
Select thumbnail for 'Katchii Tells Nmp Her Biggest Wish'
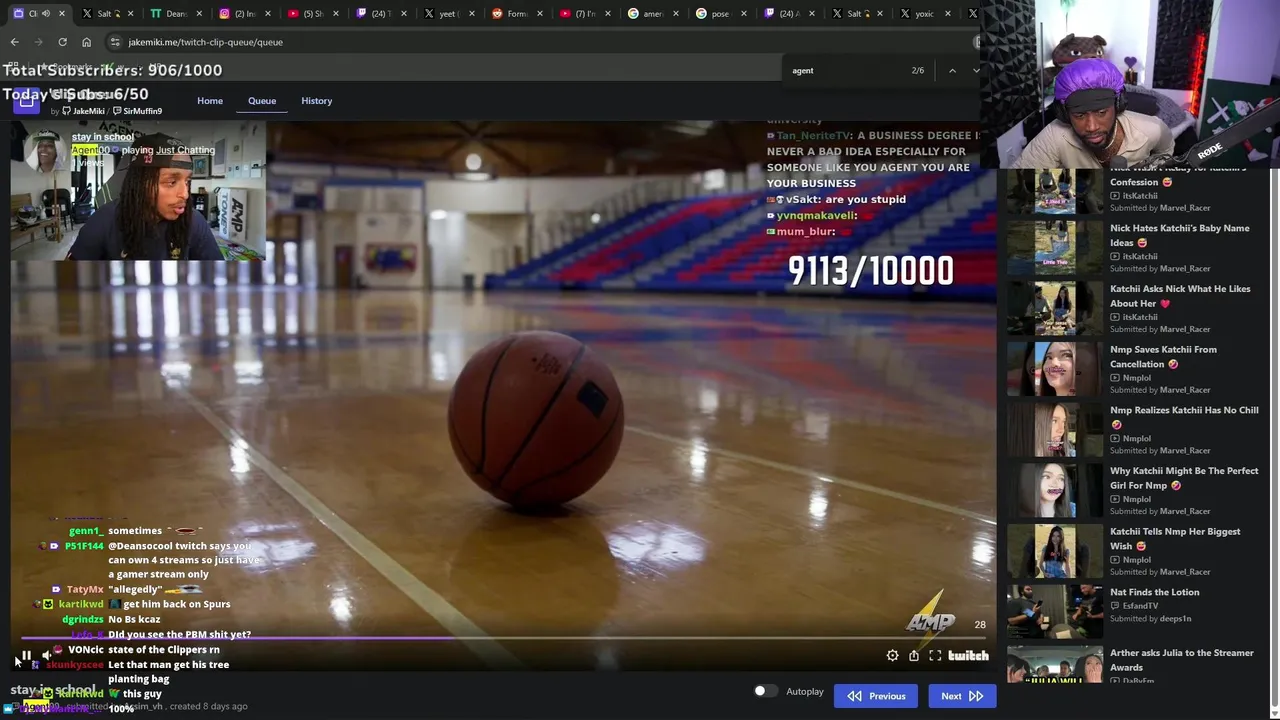tap(1055, 551)
